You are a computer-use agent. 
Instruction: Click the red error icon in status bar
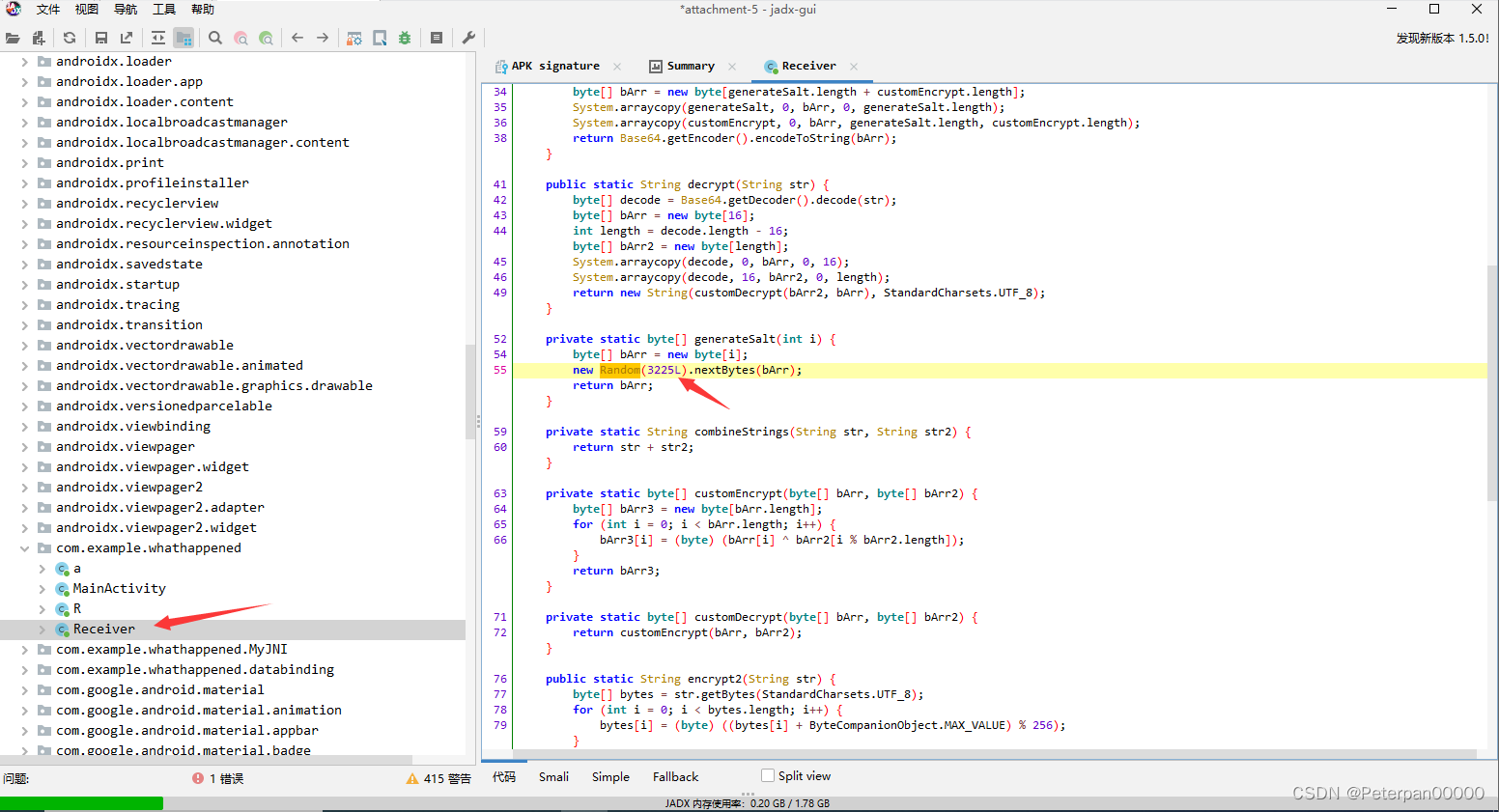(198, 778)
